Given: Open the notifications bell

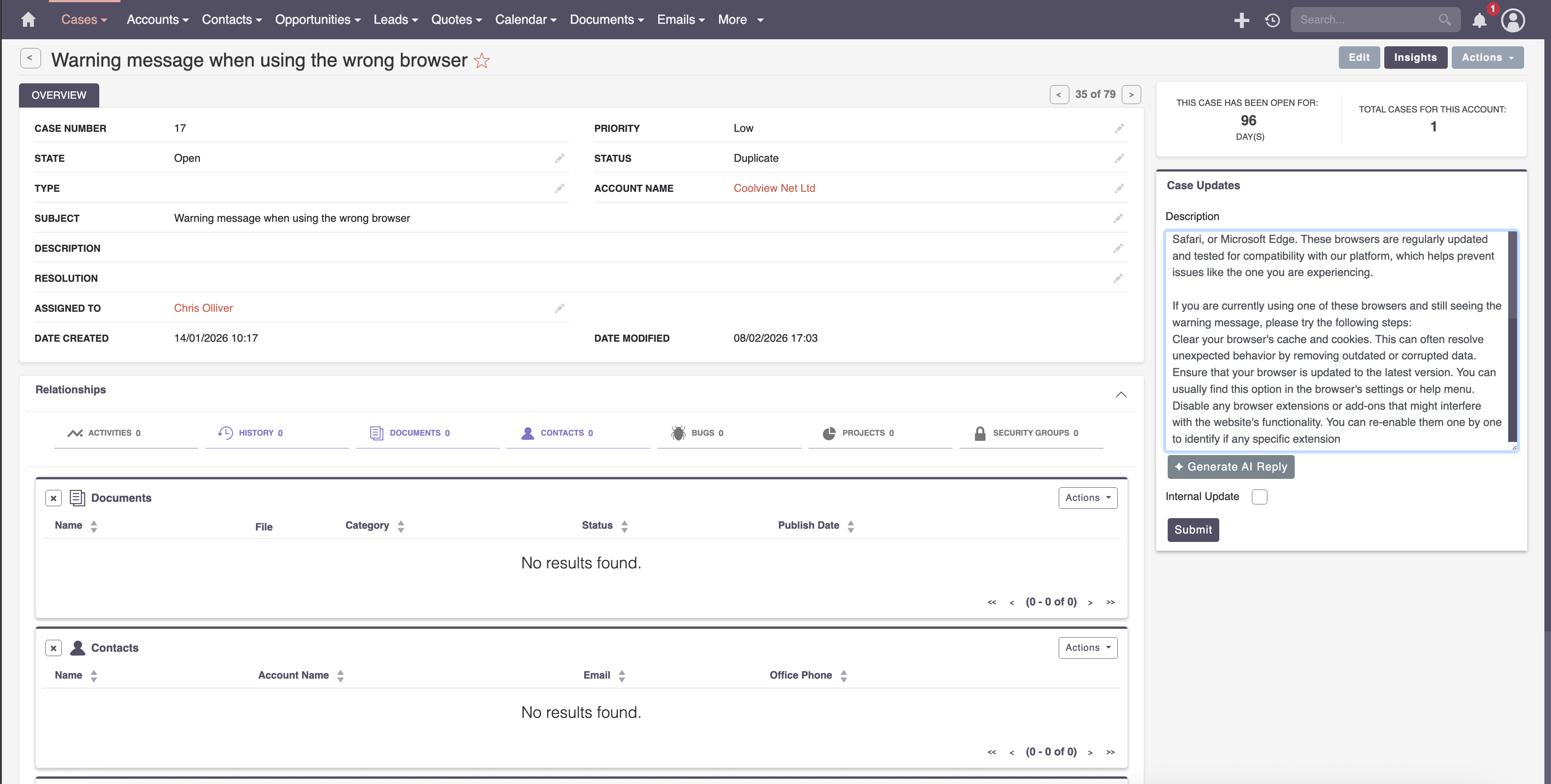Looking at the screenshot, I should coord(1480,20).
